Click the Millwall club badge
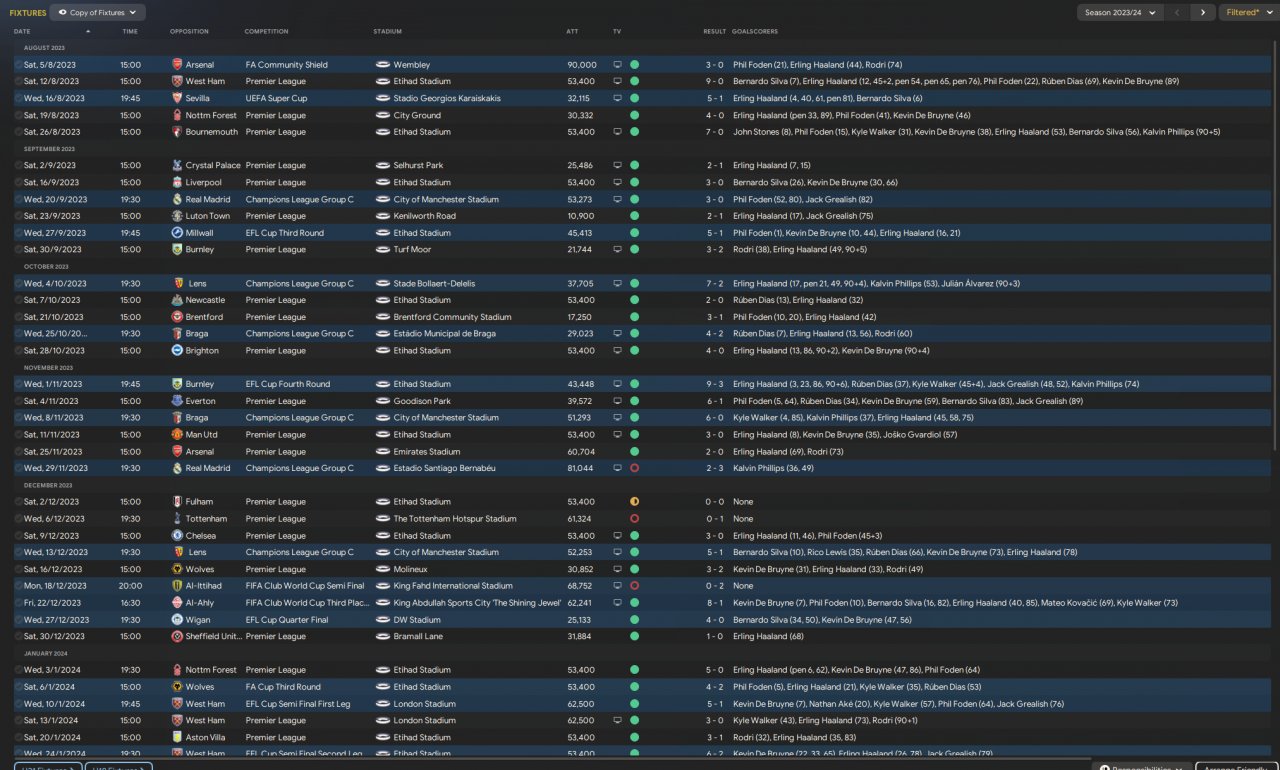1280x770 pixels. (177, 233)
